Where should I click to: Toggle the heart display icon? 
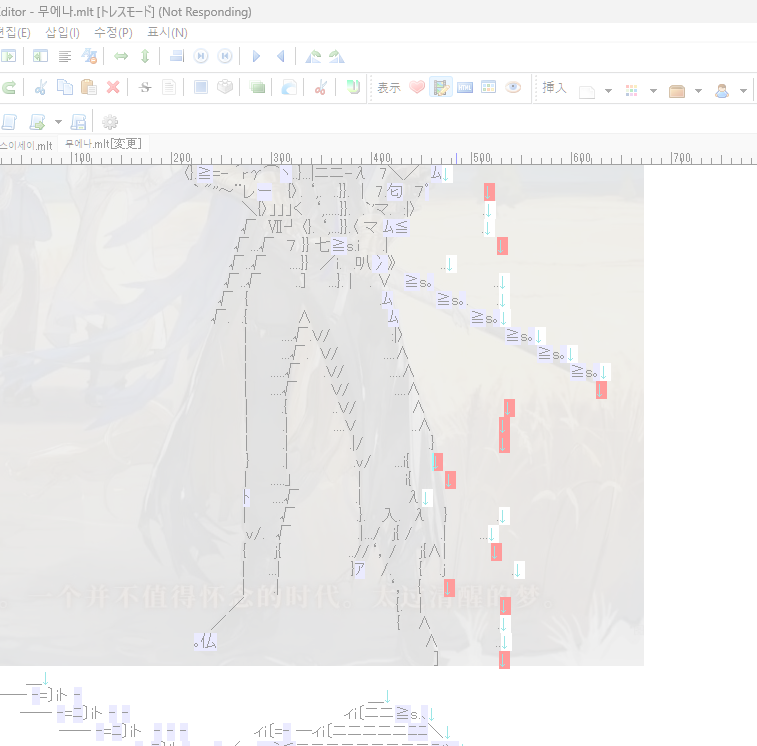click(417, 87)
